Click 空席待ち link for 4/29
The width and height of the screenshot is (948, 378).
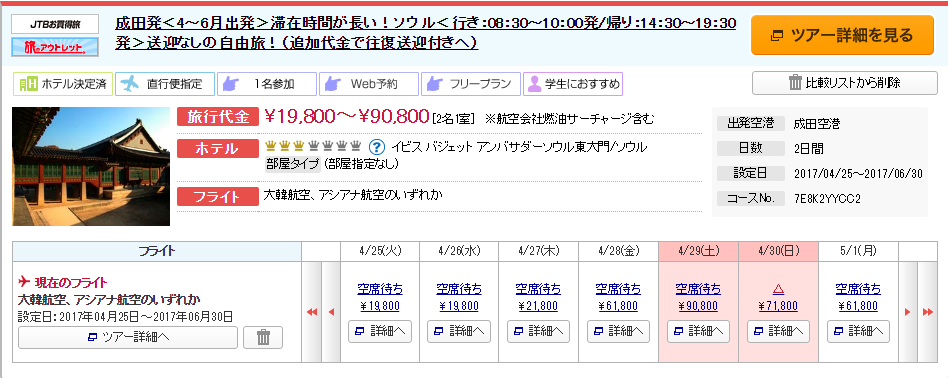coord(698,289)
